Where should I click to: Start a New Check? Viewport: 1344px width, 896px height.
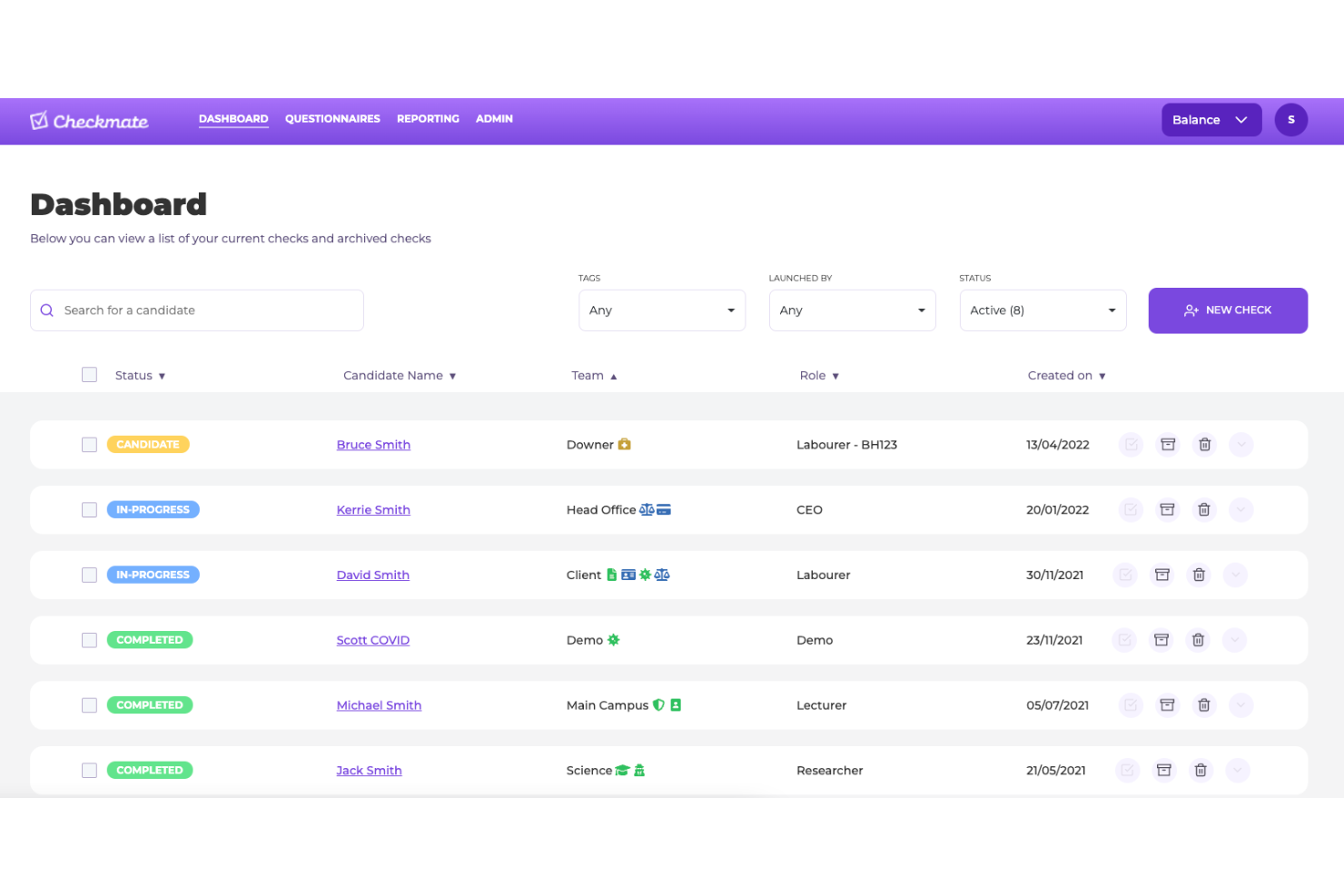(1228, 310)
